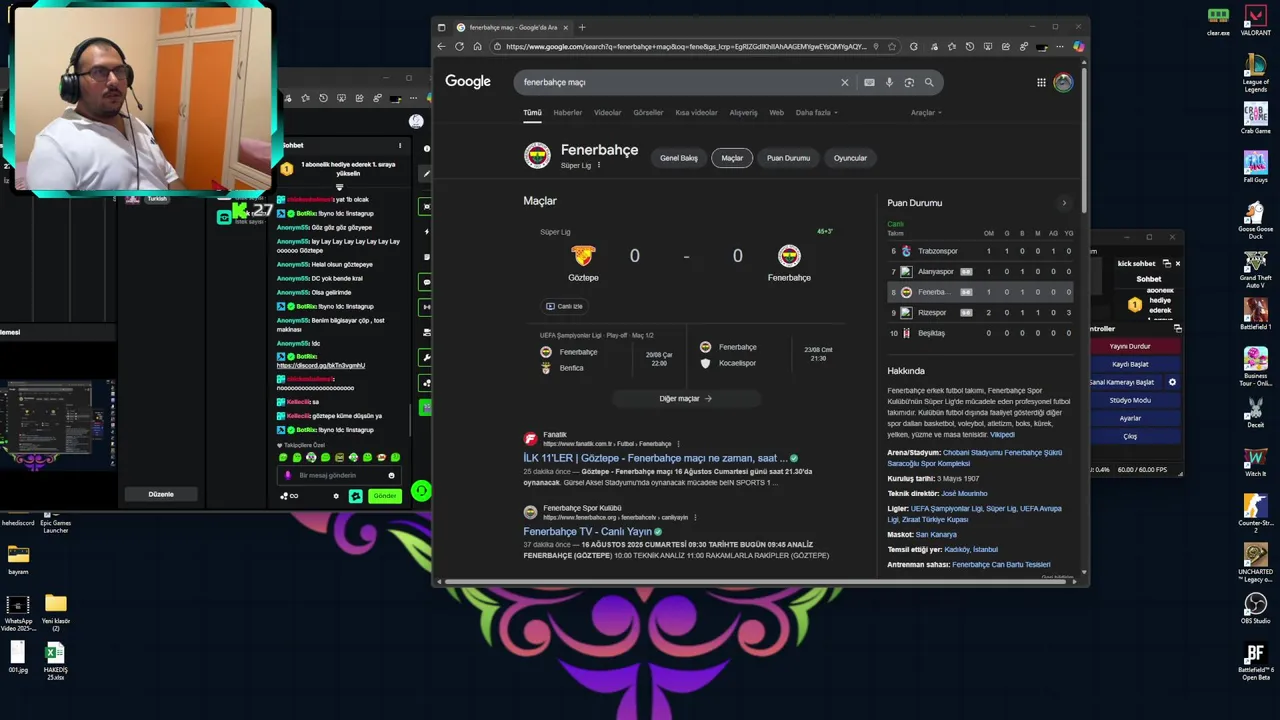Image resolution: width=1280 pixels, height=720 pixels.
Task: Select the Genel Bakış chip
Action: click(679, 158)
